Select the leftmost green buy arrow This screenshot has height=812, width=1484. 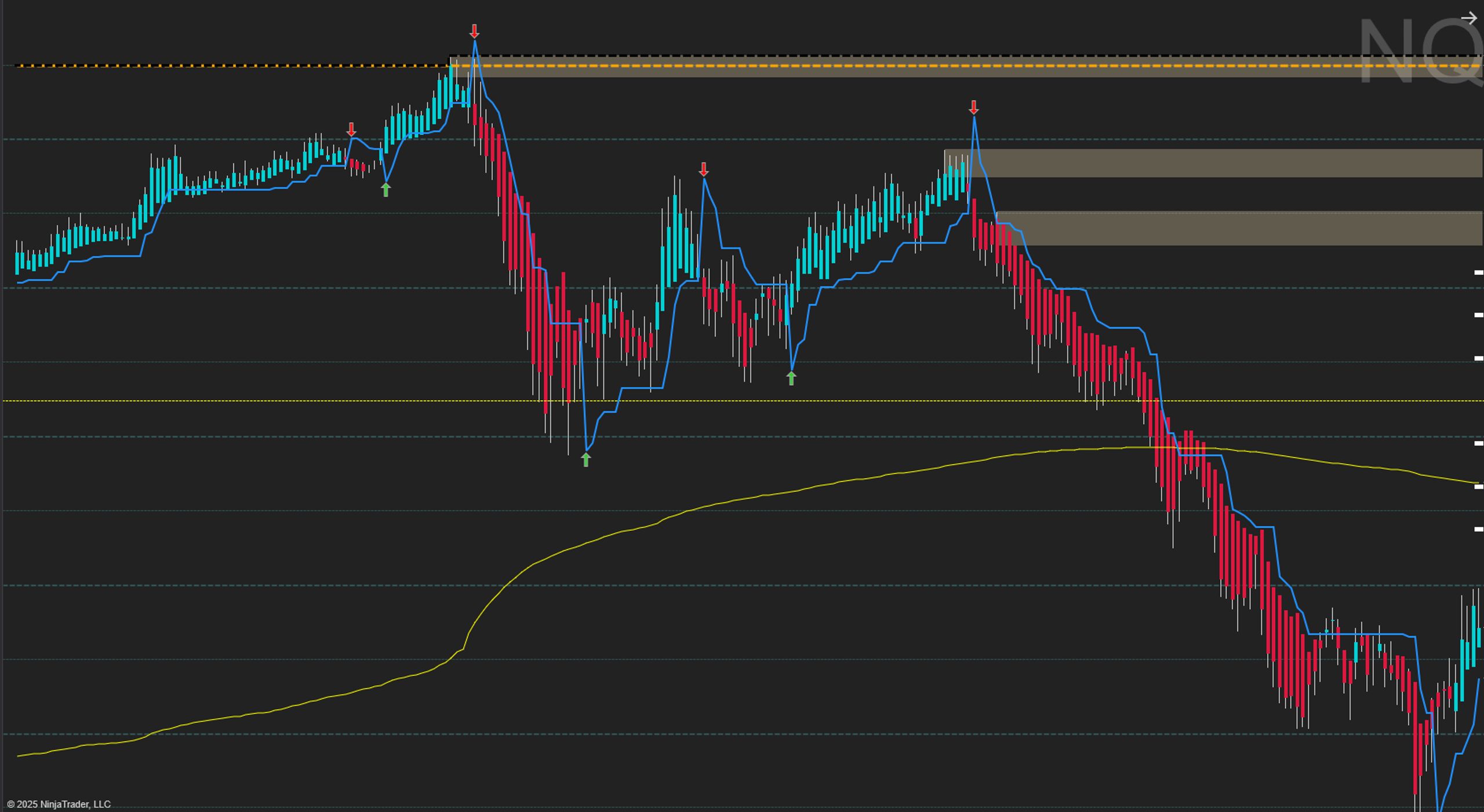point(386,189)
